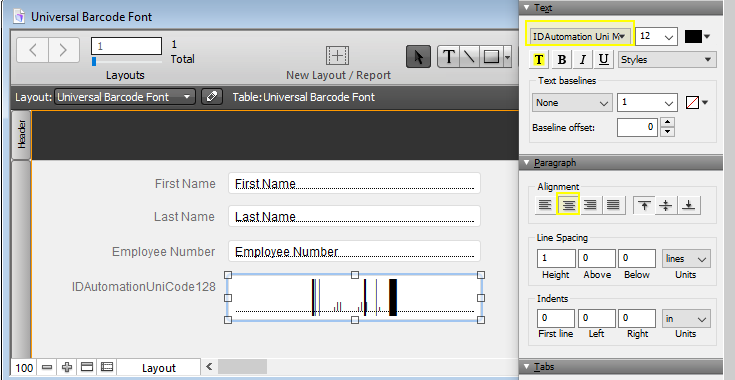Decrease baseline offset with down stepper
The image size is (735, 380).
(x=668, y=132)
